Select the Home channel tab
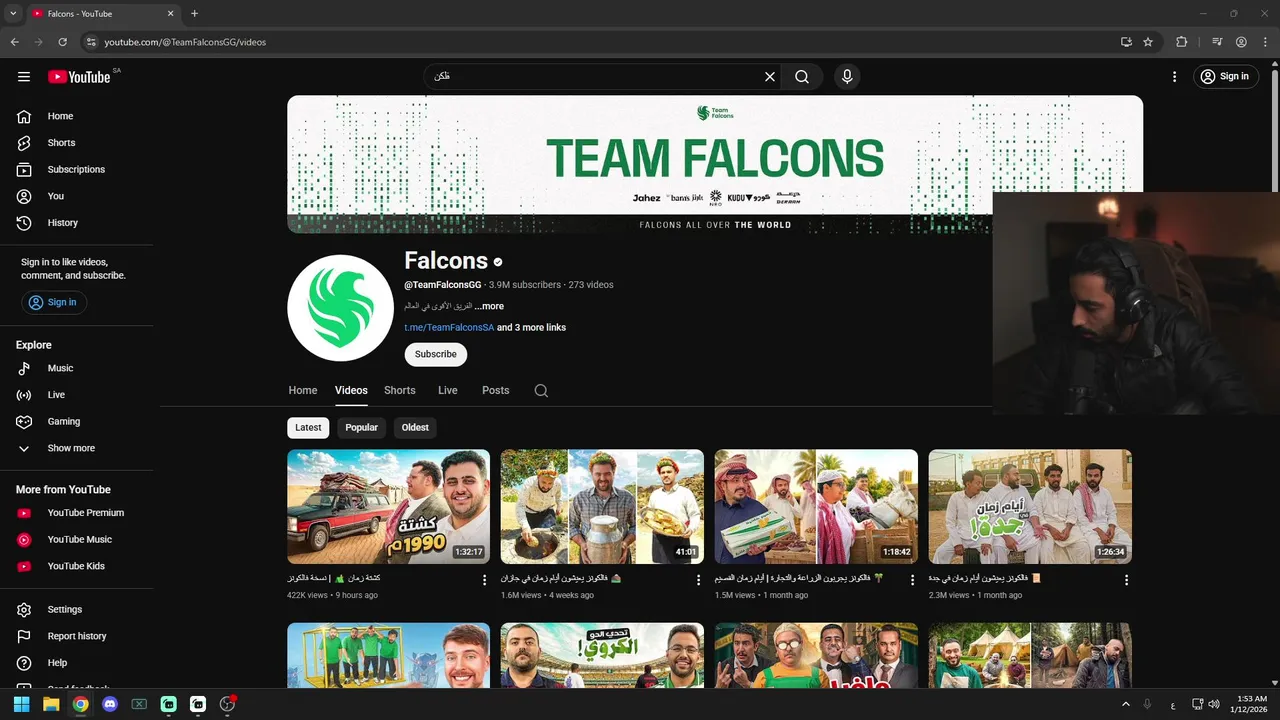1280x720 pixels. pos(303,391)
